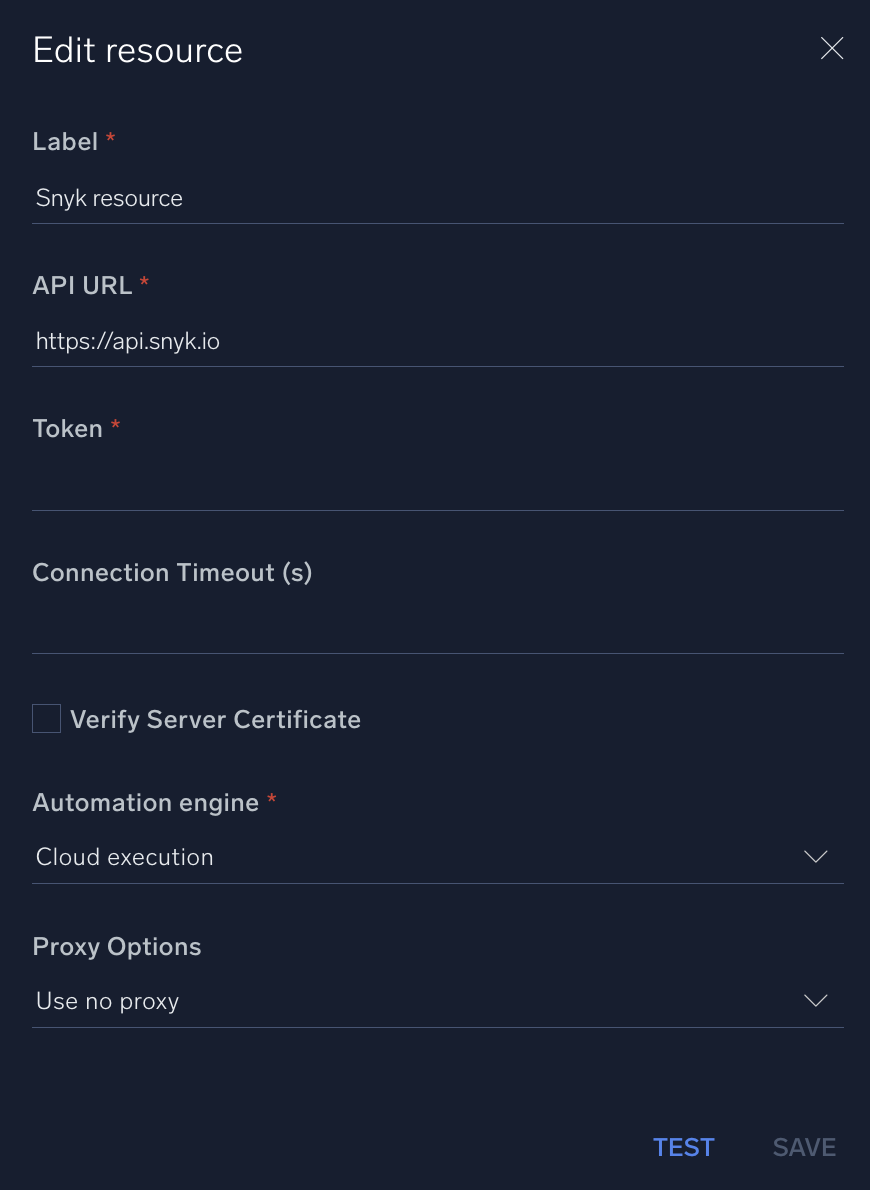Click the Use no proxy value

(x=106, y=1001)
